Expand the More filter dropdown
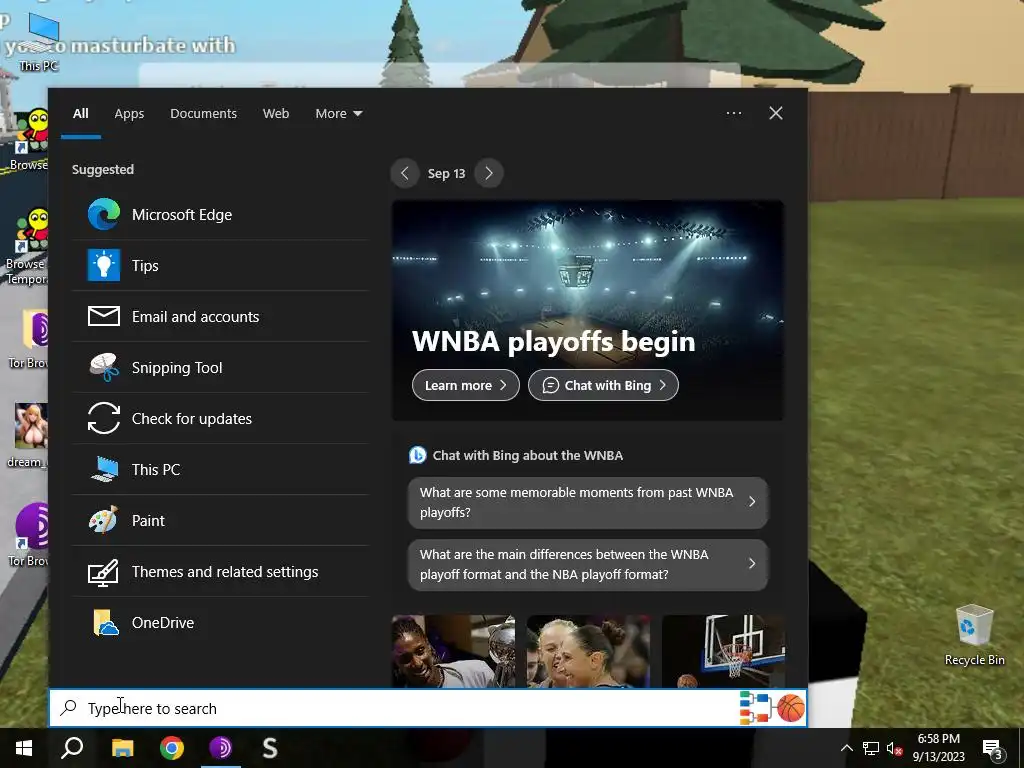The height and width of the screenshot is (768, 1024). click(338, 113)
